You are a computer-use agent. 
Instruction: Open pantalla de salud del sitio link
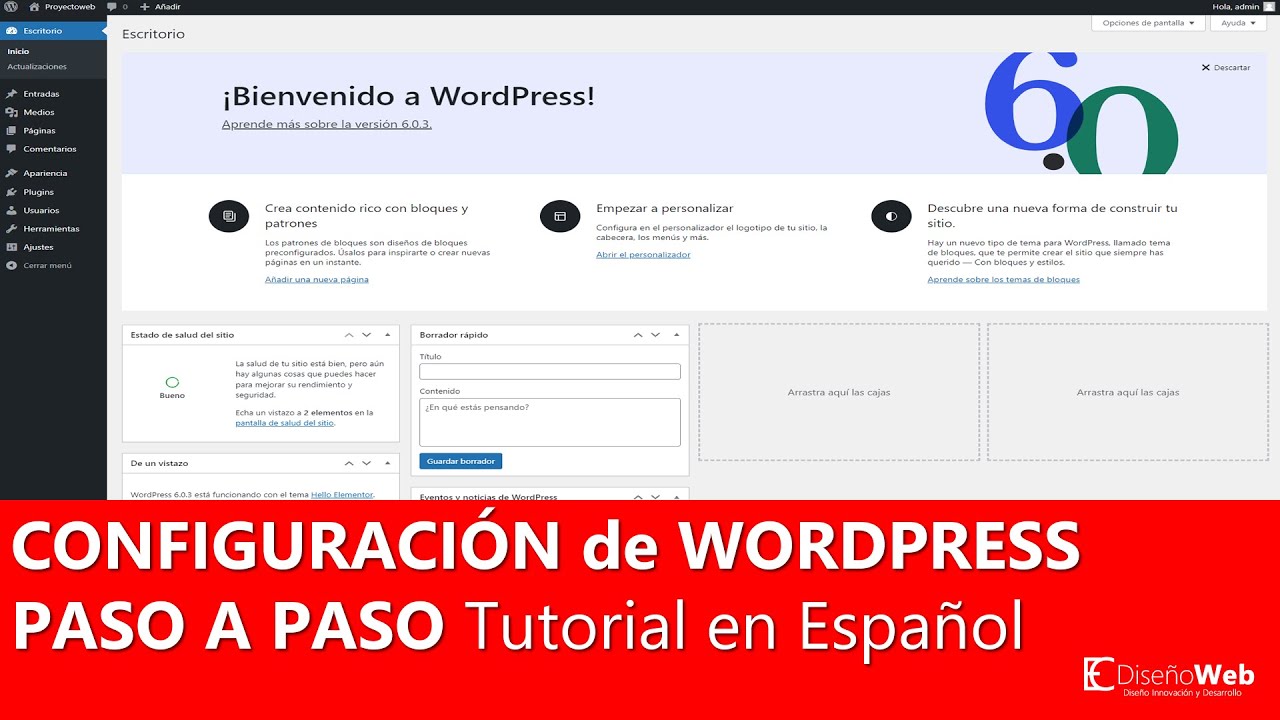pyautogui.click(x=284, y=423)
